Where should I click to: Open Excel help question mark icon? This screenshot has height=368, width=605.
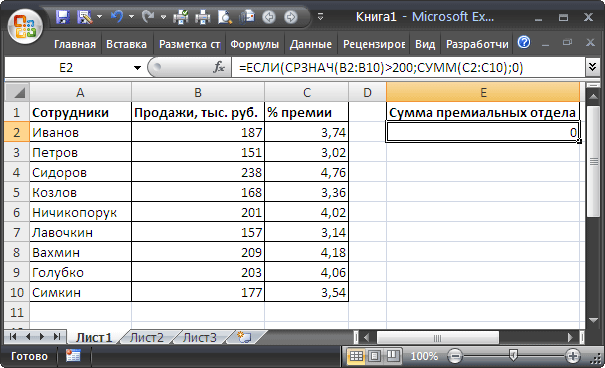pyautogui.click(x=524, y=42)
